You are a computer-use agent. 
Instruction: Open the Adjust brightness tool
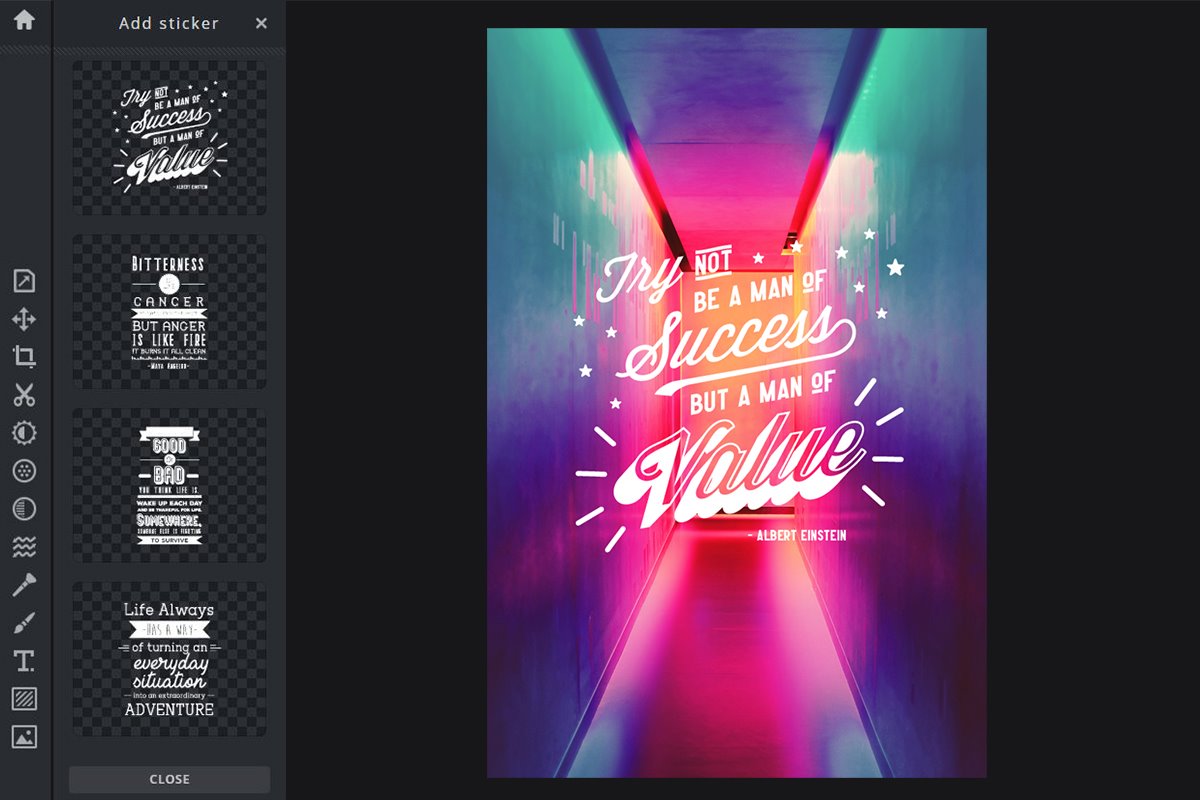point(24,433)
